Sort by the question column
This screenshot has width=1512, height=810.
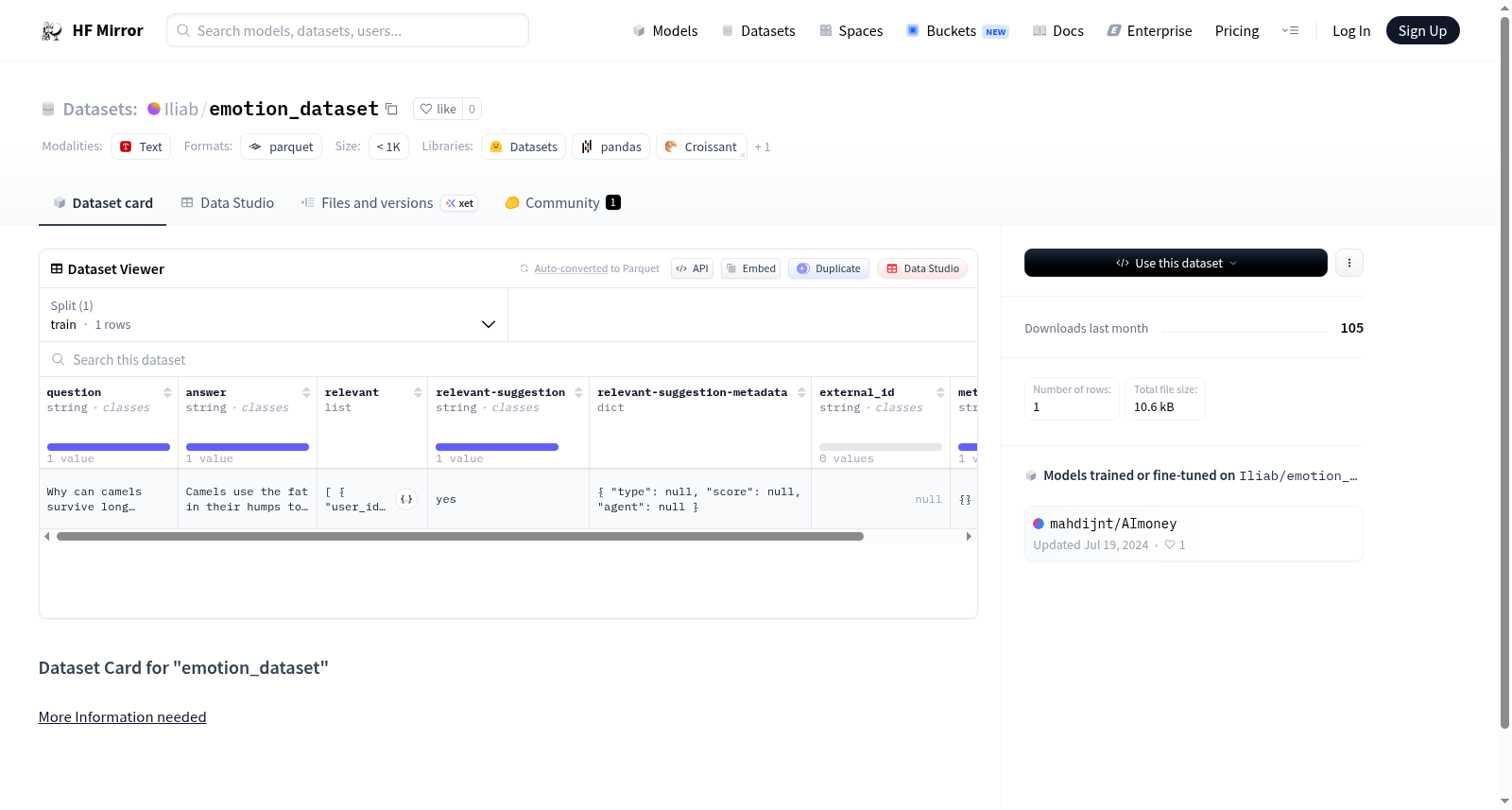(x=167, y=392)
